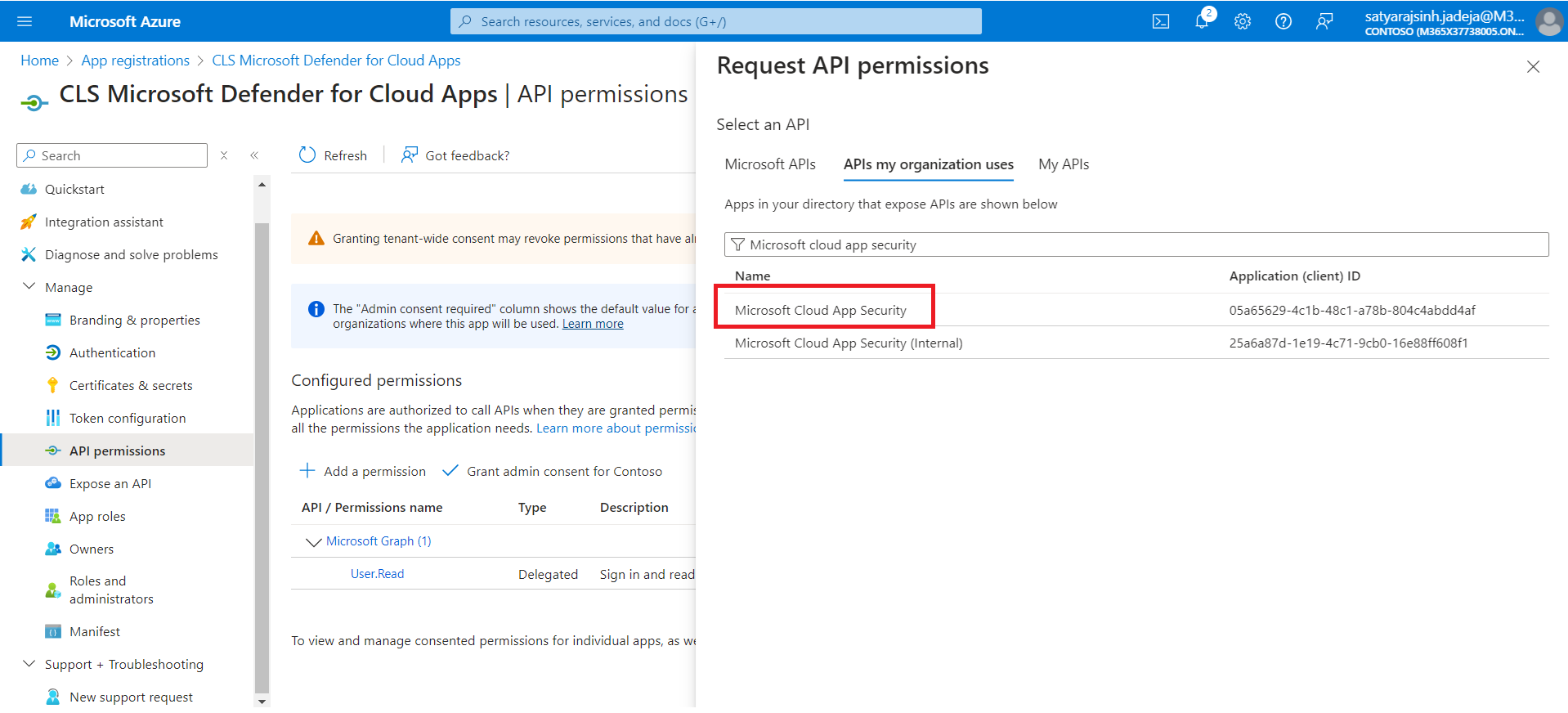Click the Type column header
This screenshot has height=713, width=1568.
click(x=532, y=508)
